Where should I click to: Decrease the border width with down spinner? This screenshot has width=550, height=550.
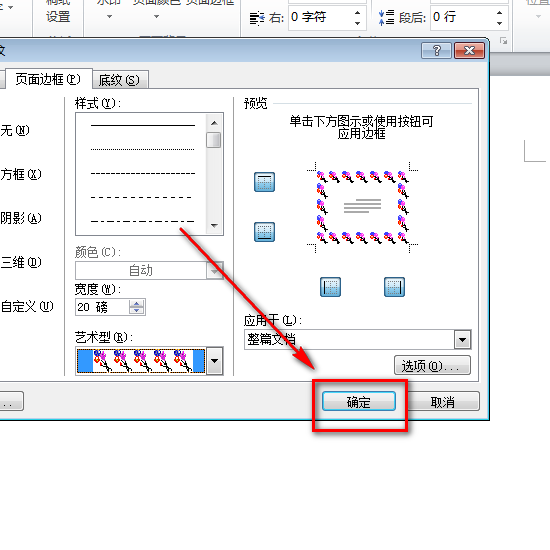tap(136, 311)
